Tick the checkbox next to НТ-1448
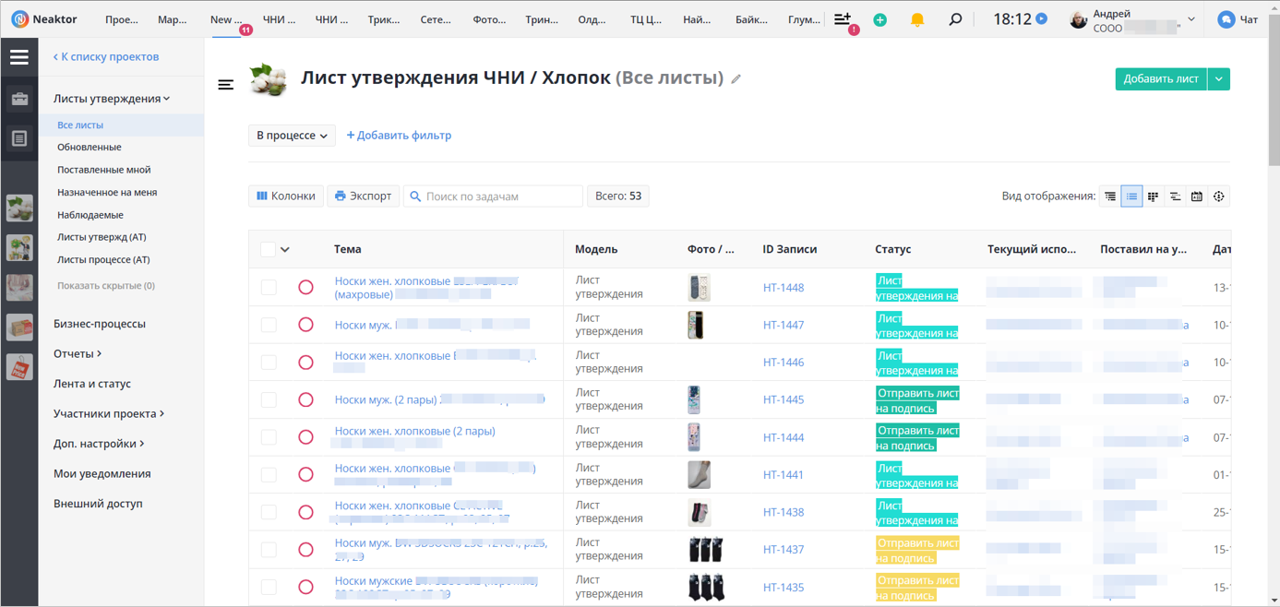1280x607 pixels. (x=267, y=287)
